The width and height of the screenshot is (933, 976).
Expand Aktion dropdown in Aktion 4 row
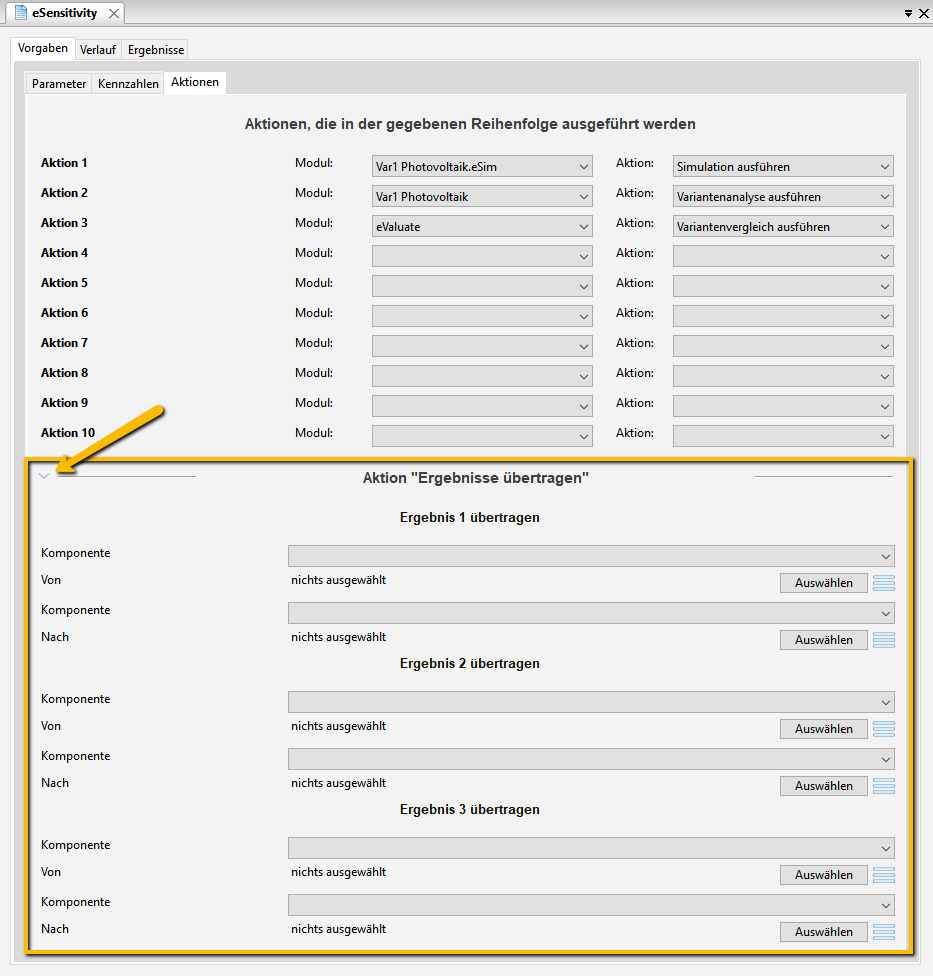click(783, 256)
